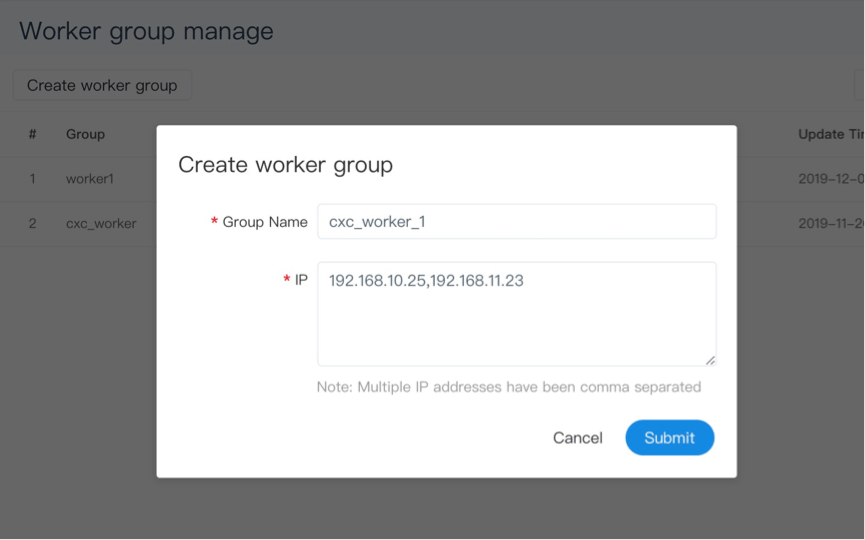865x540 pixels.
Task: Click the Worker group manage page heading
Action: coord(146,31)
